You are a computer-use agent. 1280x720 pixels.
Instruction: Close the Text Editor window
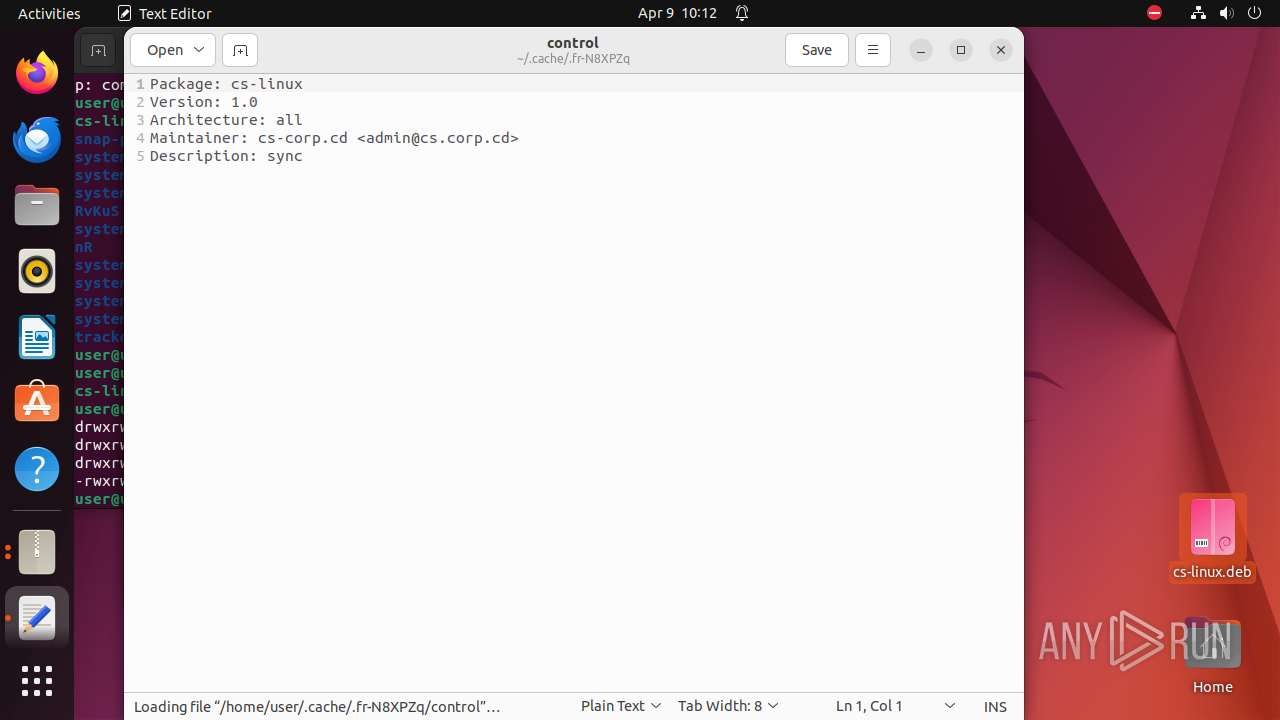1001,50
